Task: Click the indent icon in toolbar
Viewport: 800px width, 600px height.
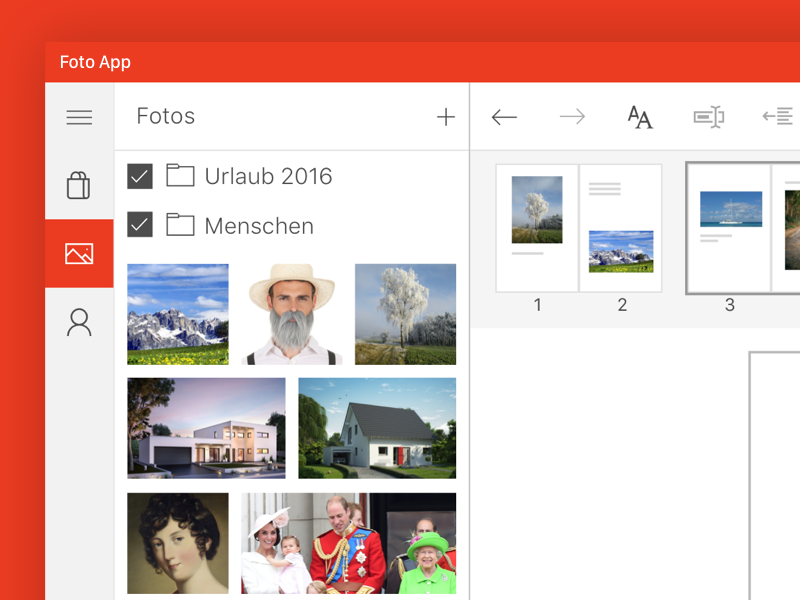Action: (x=777, y=117)
